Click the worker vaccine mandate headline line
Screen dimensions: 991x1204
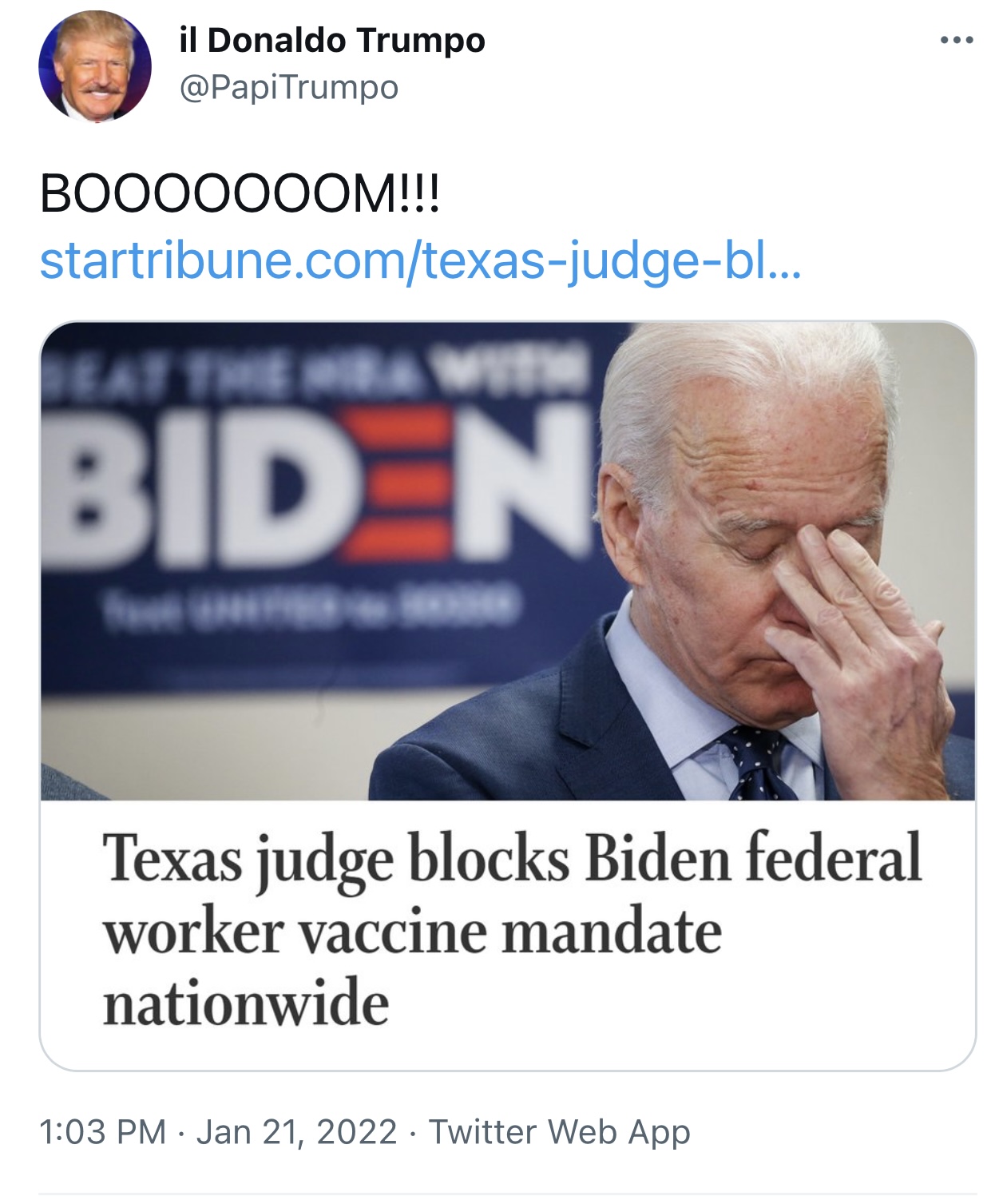[412, 932]
